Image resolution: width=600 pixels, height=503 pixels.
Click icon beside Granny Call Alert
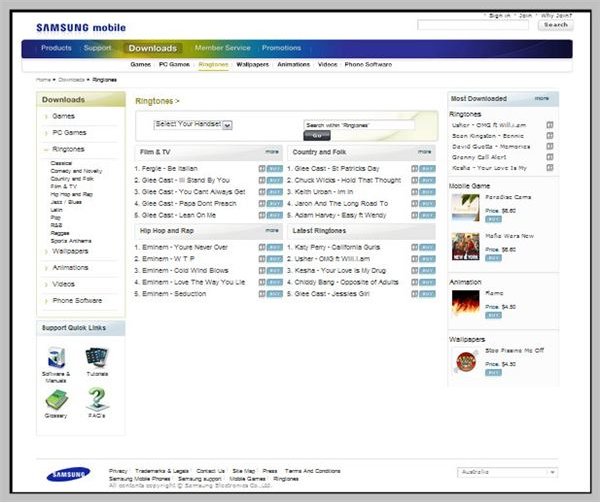(x=550, y=157)
